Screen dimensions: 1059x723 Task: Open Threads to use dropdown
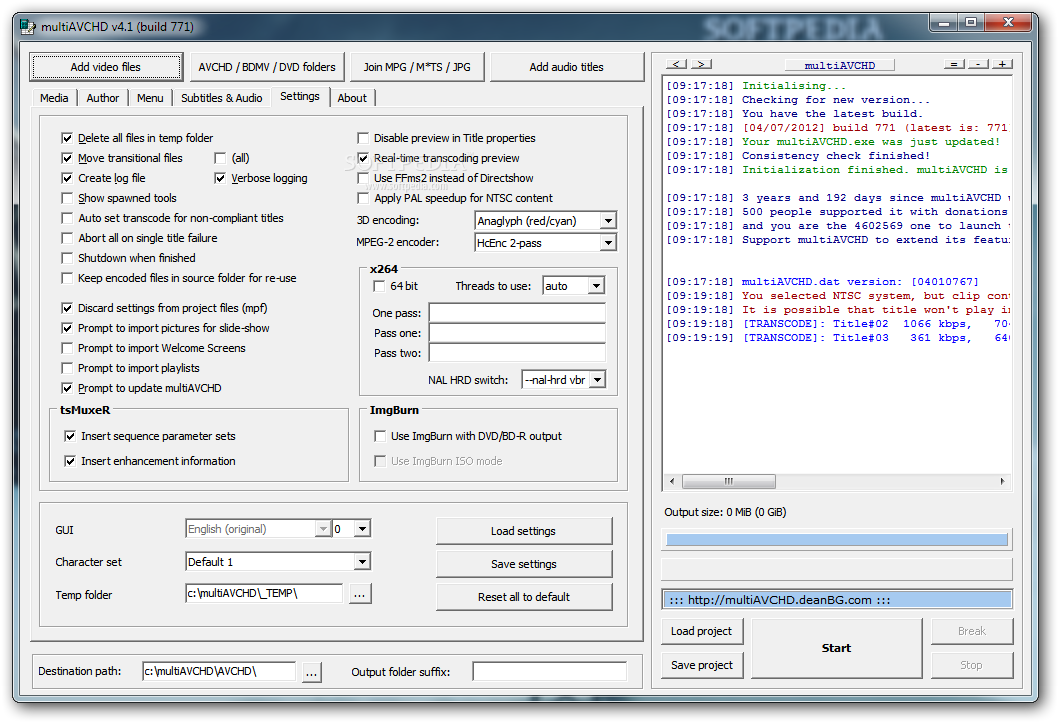pyautogui.click(x=596, y=286)
